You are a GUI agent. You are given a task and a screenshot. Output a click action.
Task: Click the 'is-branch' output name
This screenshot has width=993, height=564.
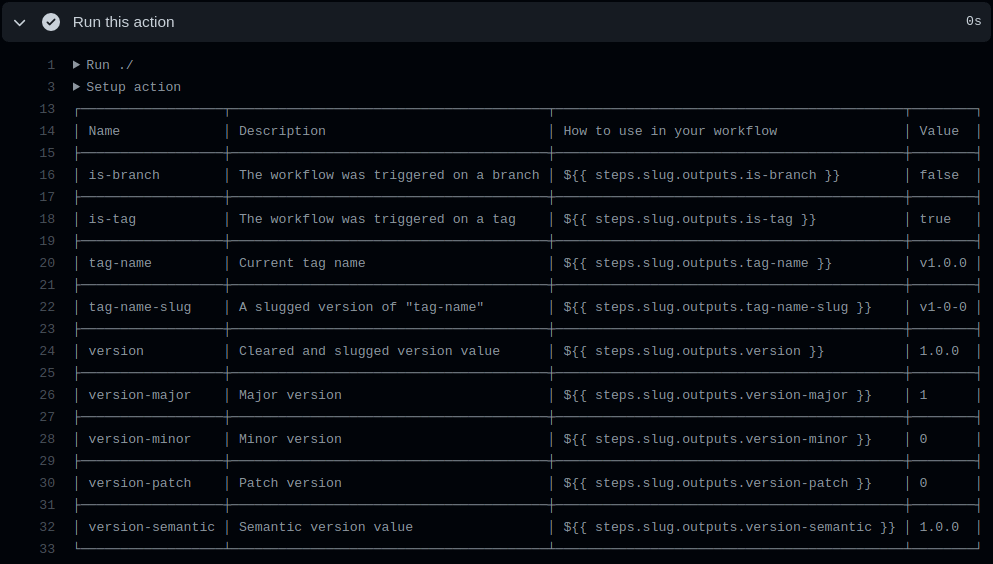click(124, 175)
